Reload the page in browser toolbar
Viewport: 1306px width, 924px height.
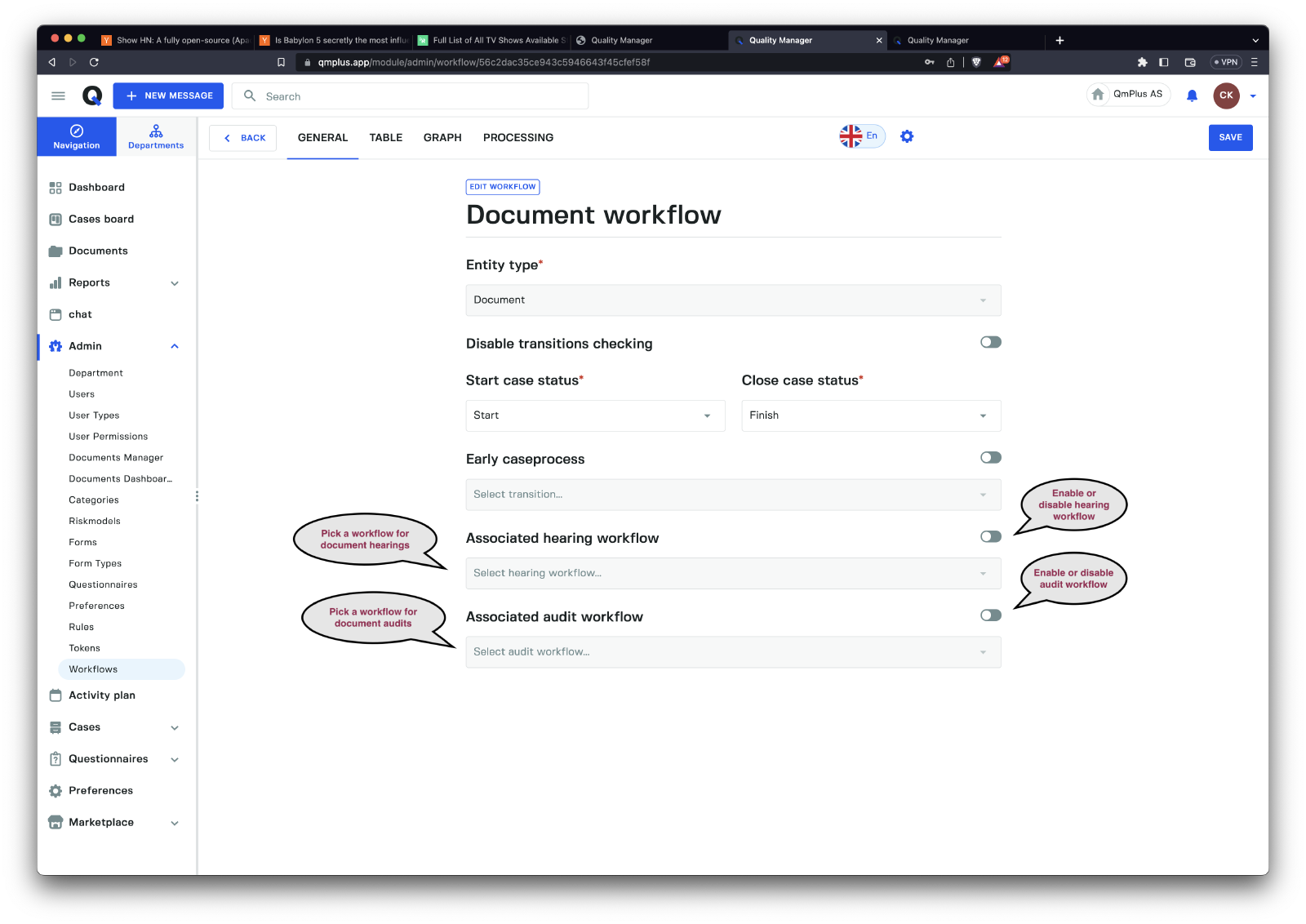94,62
